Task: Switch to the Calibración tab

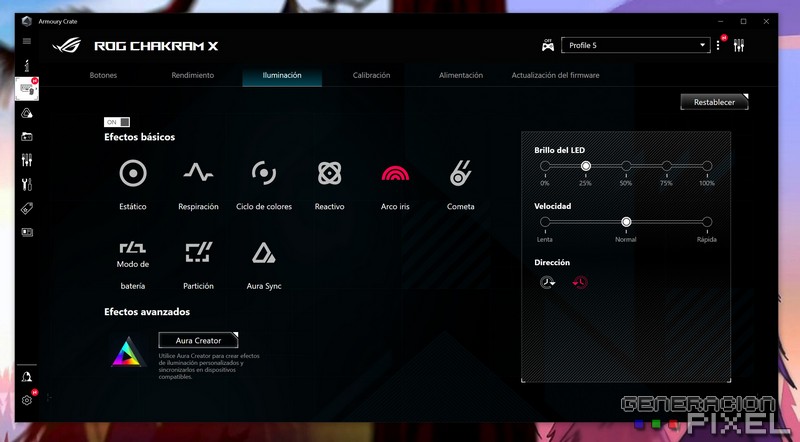Action: pos(371,75)
